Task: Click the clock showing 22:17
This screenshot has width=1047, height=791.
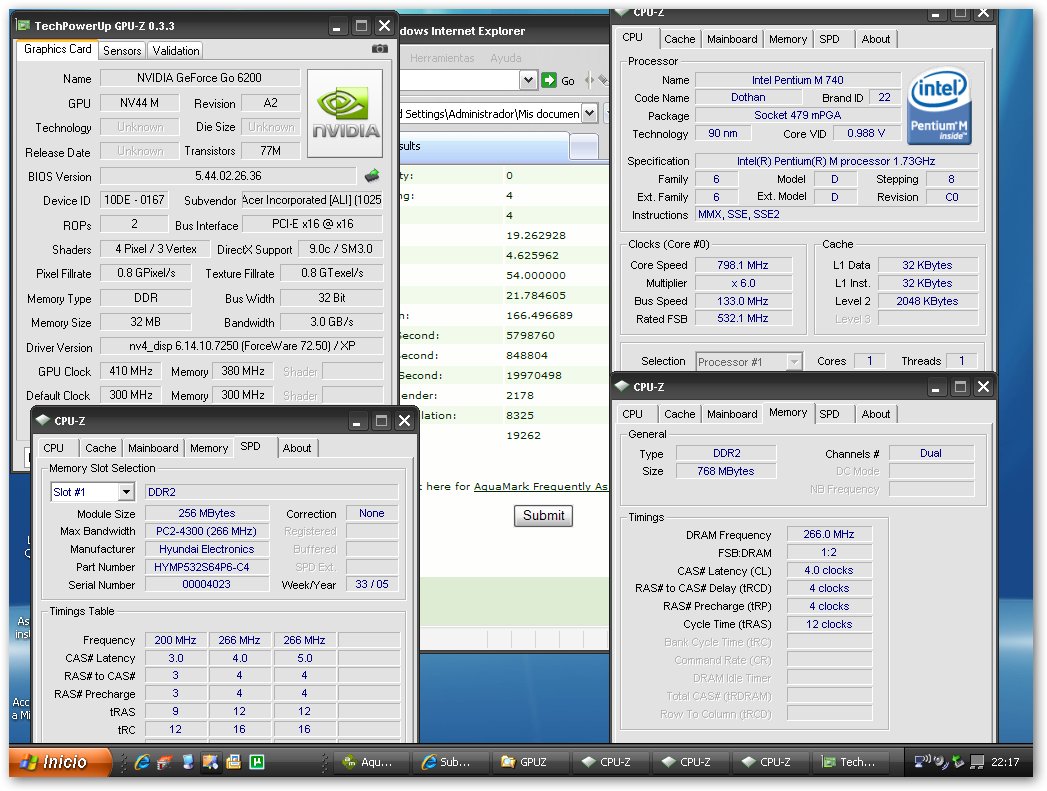Action: (1005, 762)
